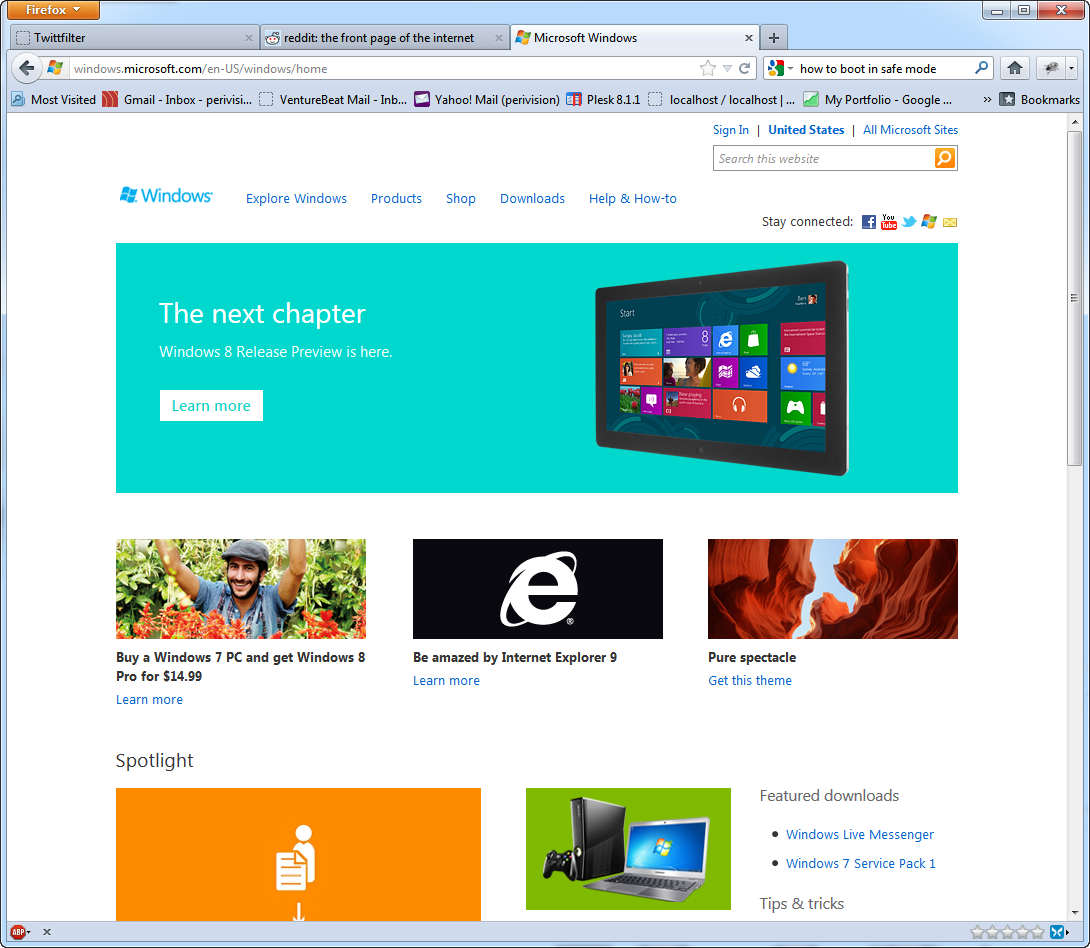Click the blue icon next to rating stars

[1057, 932]
